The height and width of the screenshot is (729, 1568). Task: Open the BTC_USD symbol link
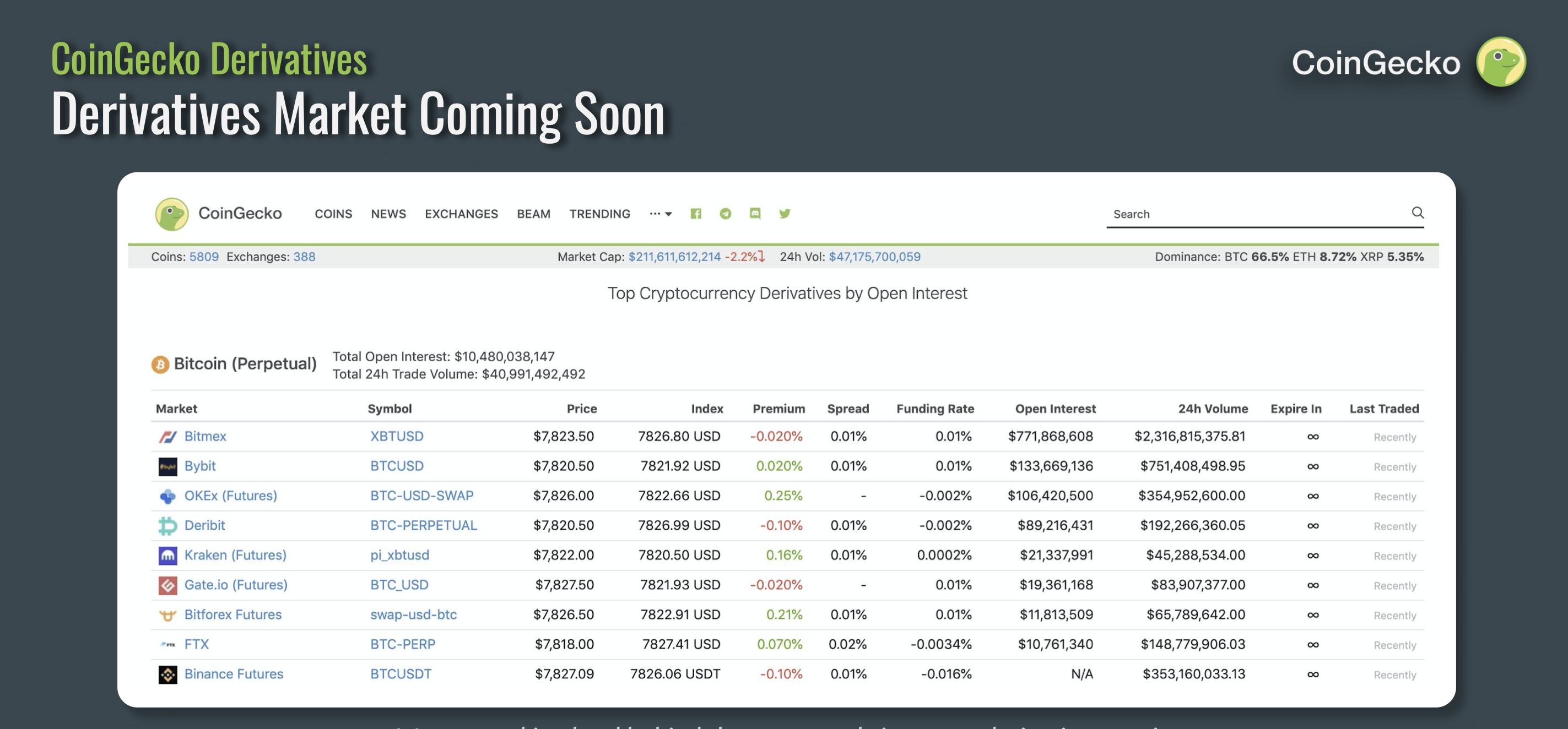[x=399, y=585]
